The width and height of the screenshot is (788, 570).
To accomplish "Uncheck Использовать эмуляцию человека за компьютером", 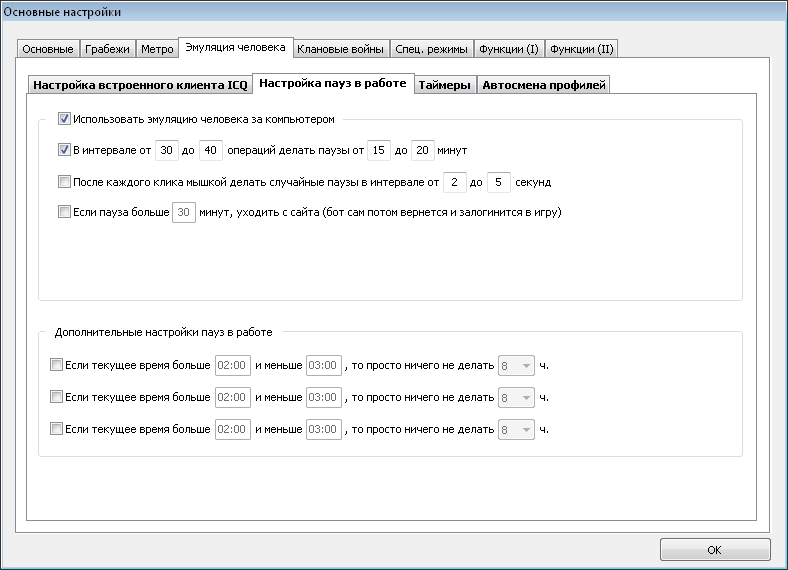I will [64, 119].
